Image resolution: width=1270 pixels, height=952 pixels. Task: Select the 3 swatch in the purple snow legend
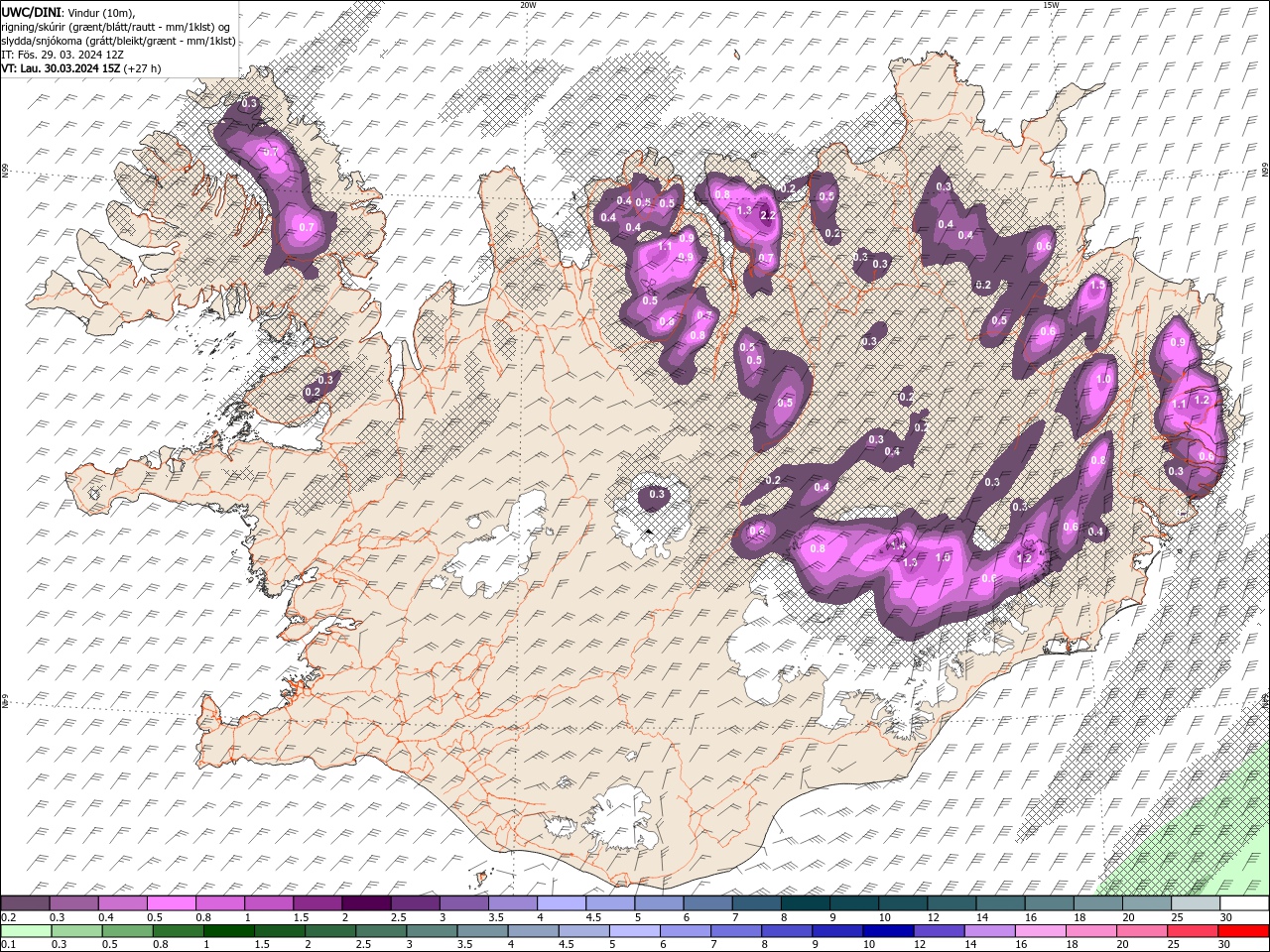pos(462,903)
